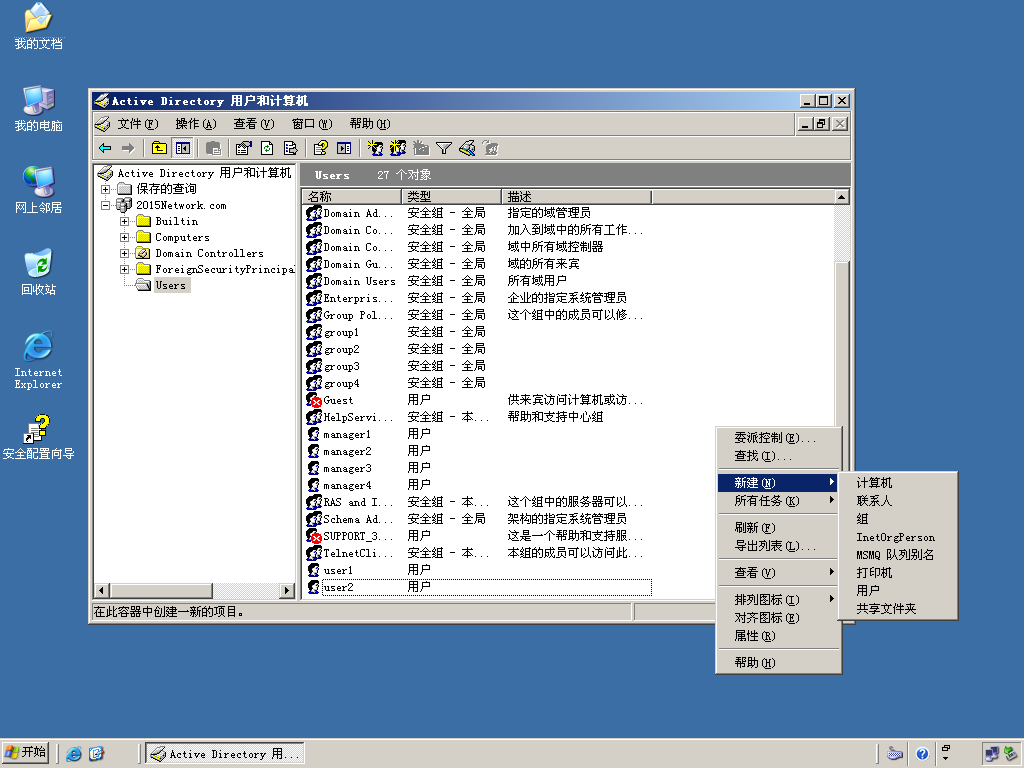Screen dimensions: 1024x768
Task: Select the 我的电脑 desktop icon
Action: [39, 108]
